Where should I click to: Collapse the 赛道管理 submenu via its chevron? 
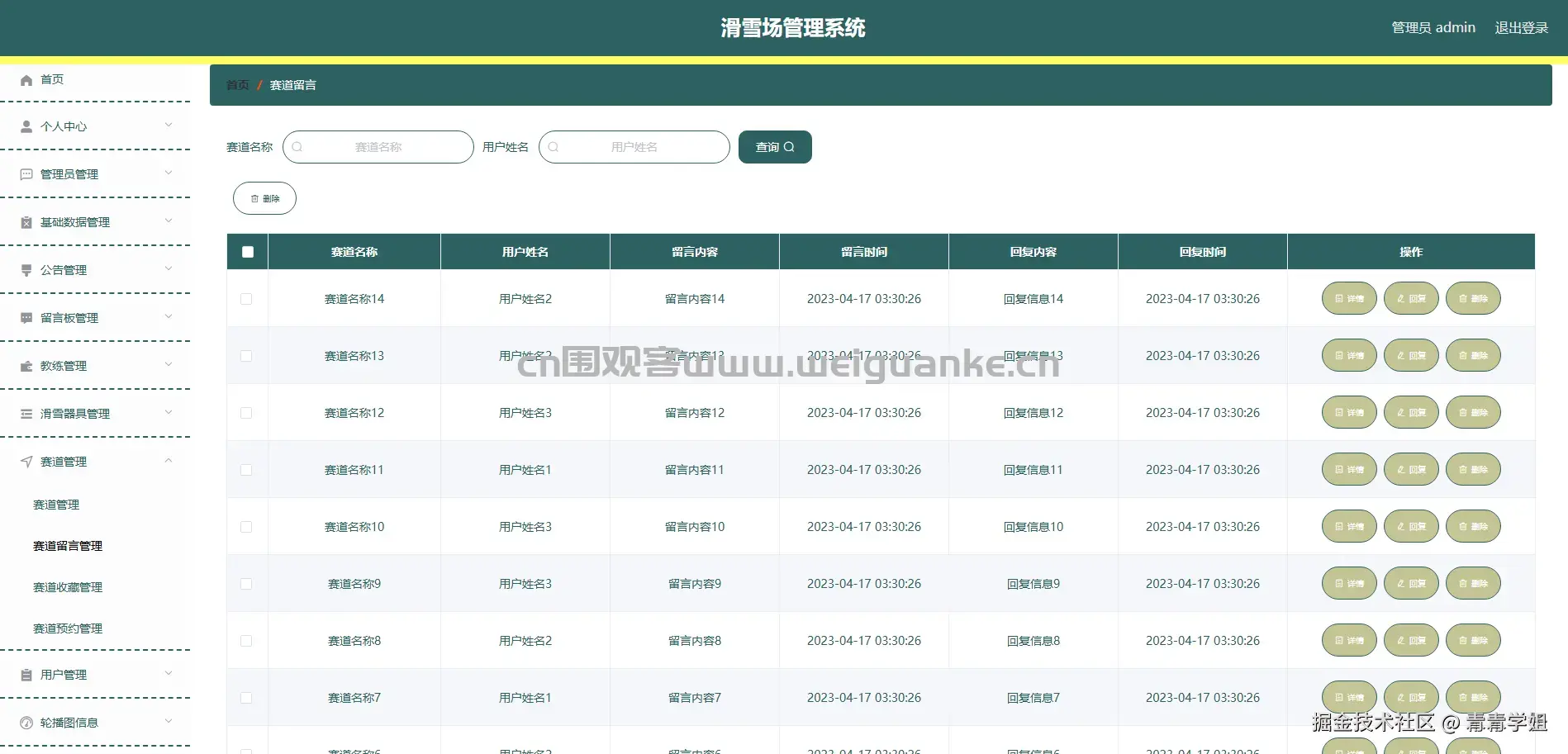click(x=169, y=461)
